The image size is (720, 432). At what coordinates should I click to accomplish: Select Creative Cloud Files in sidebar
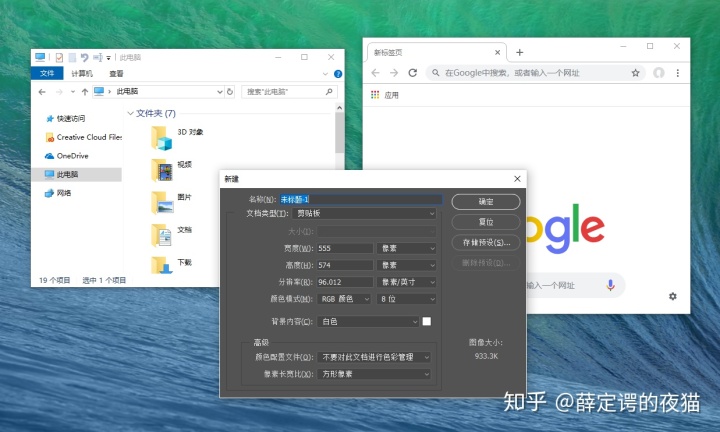[x=83, y=137]
